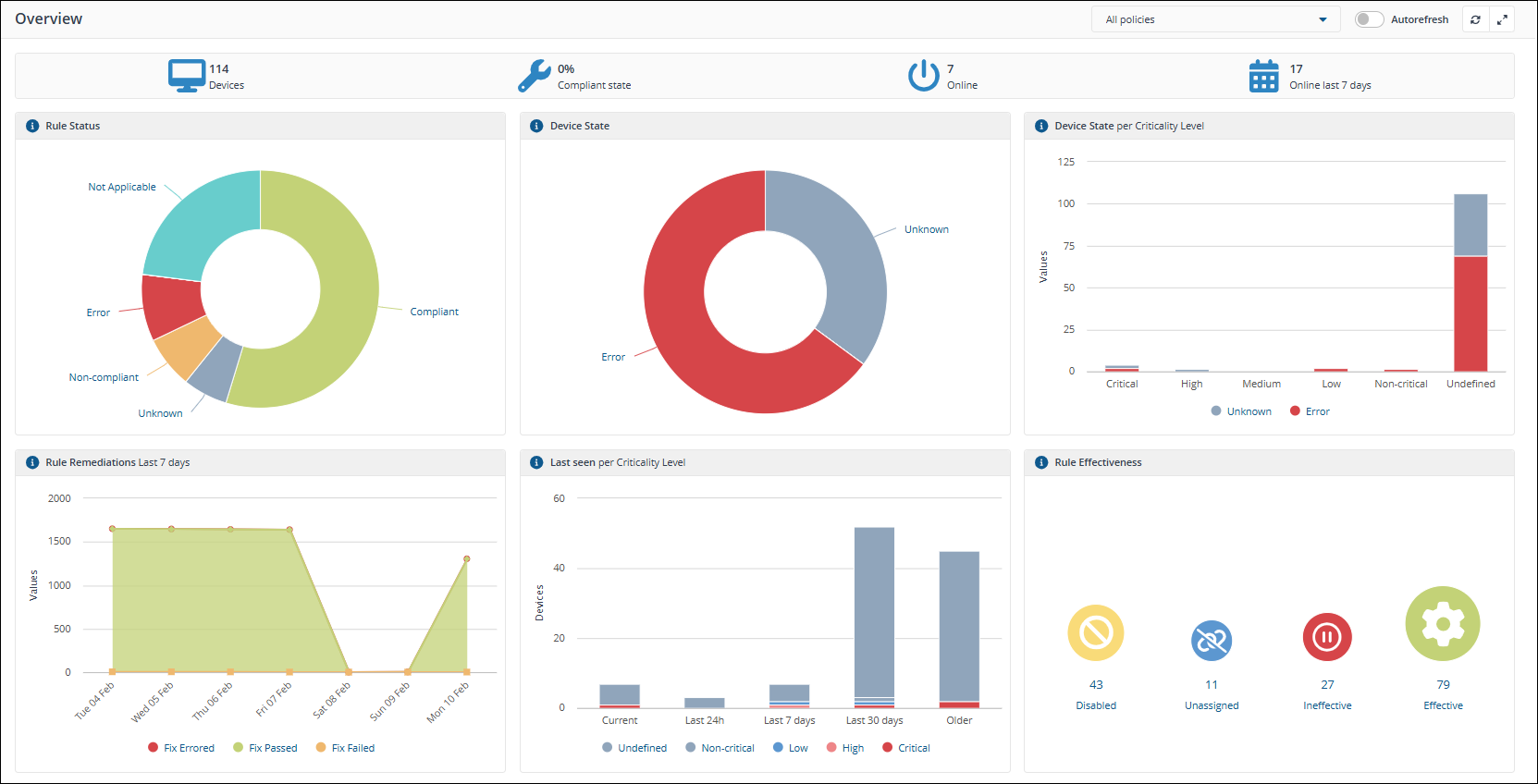Click the refresh icon beside Autorefresh

click(x=1475, y=19)
